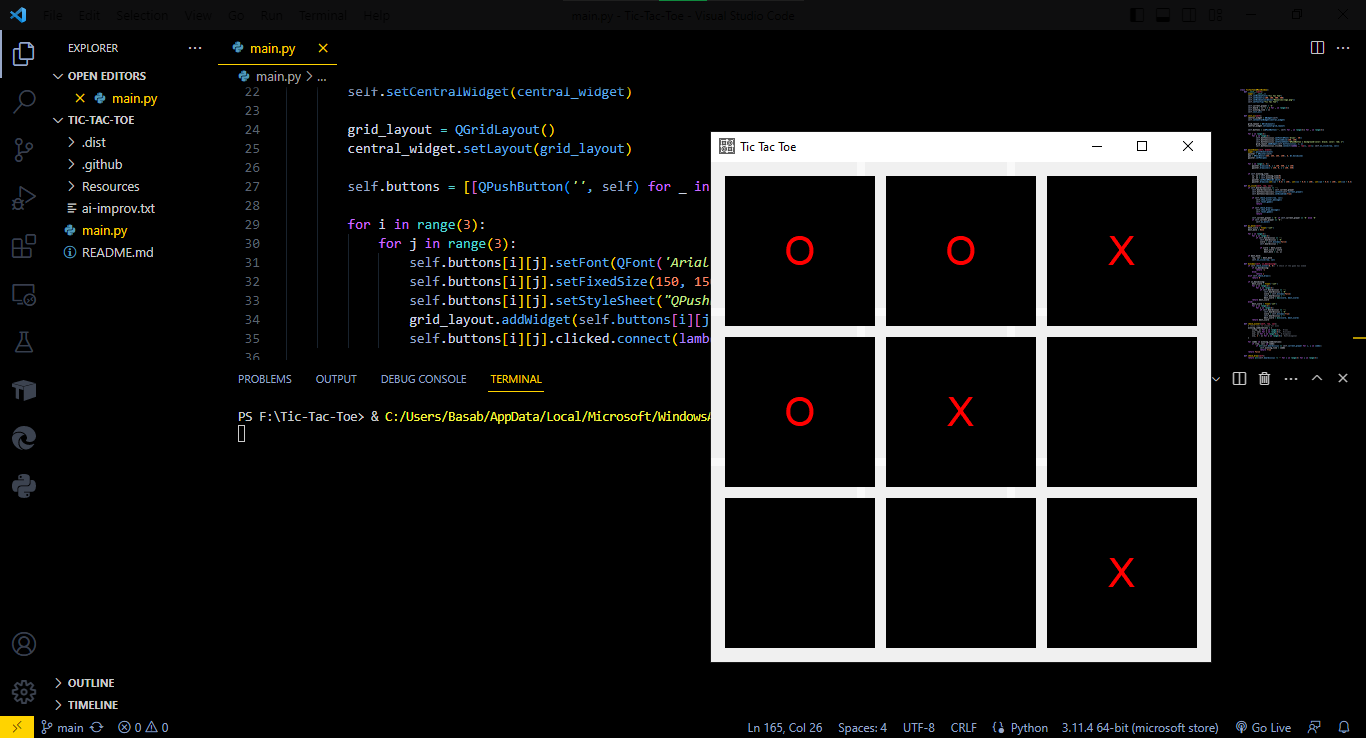Viewport: 1366px width, 738px height.
Task: Click the Search icon in activity bar
Action: pyautogui.click(x=24, y=102)
